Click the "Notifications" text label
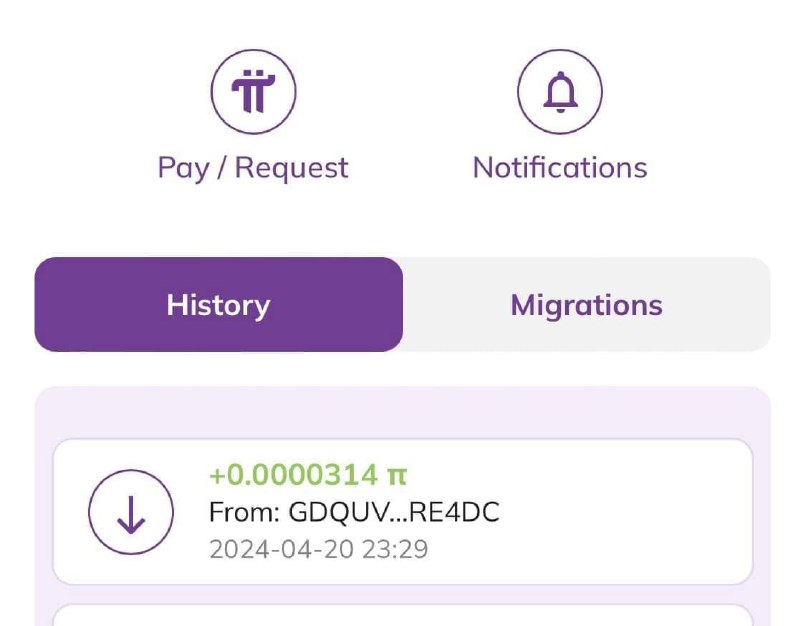The height and width of the screenshot is (626, 800). click(x=560, y=167)
